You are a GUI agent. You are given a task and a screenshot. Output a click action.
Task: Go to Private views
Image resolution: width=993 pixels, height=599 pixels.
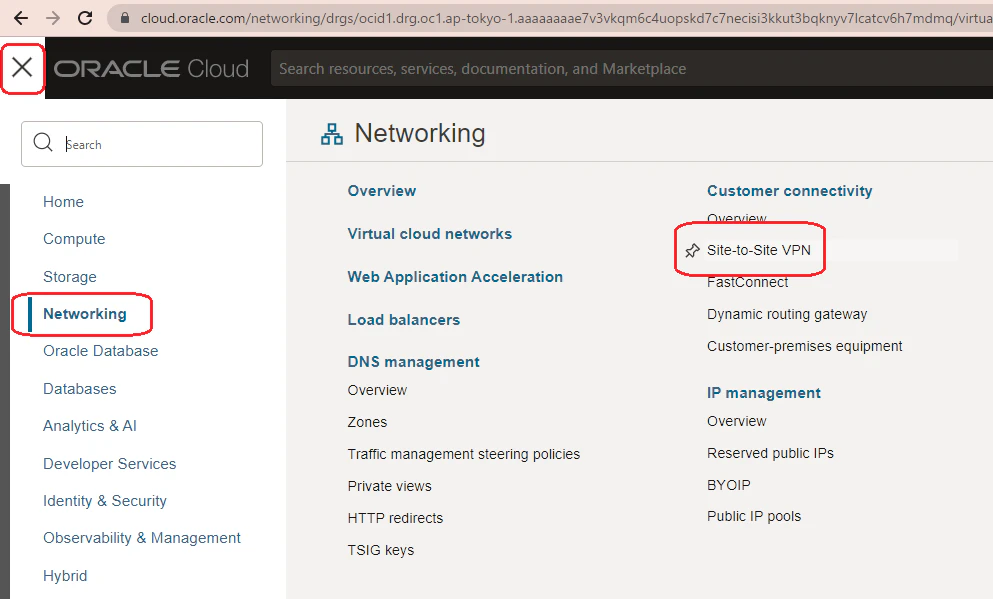pos(389,486)
